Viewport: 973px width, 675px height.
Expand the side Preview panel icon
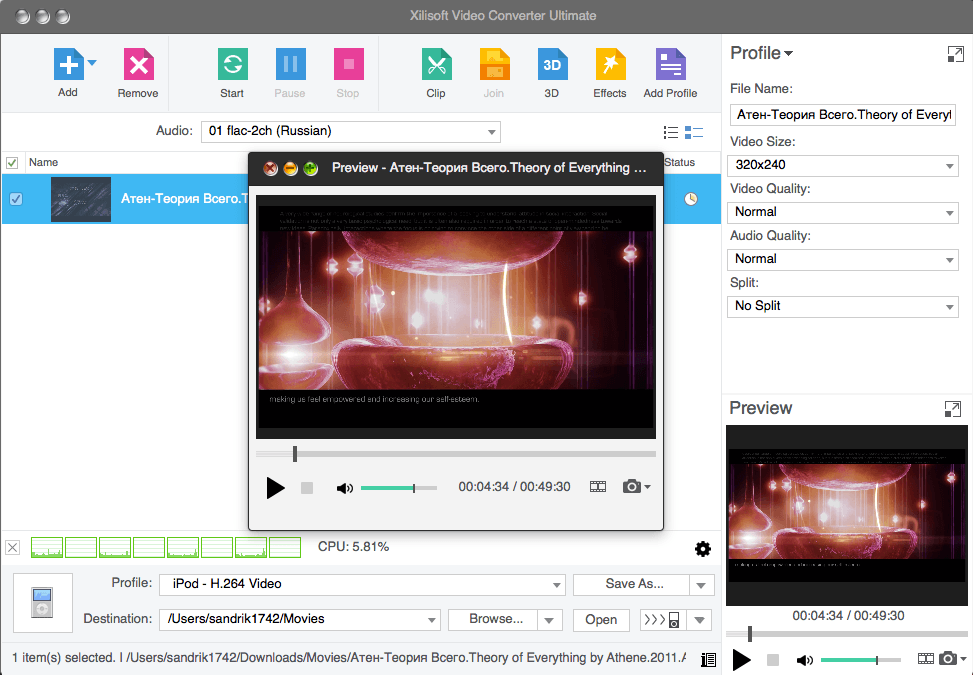pyautogui.click(x=953, y=409)
